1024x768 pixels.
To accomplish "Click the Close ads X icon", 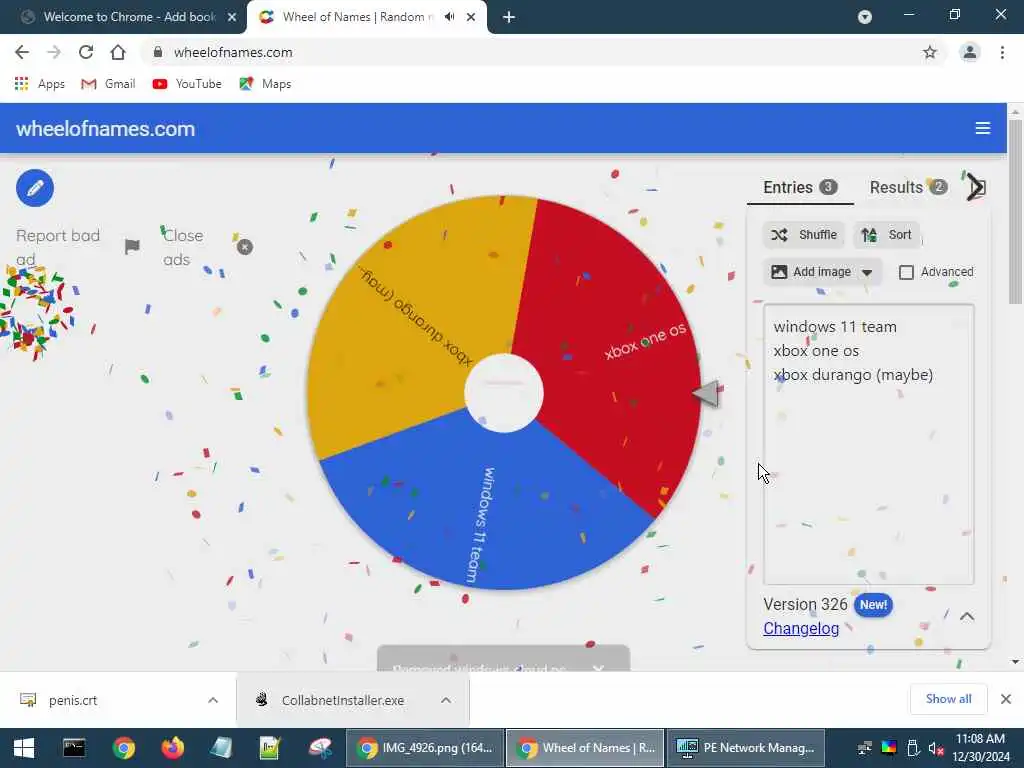I will coord(245,247).
